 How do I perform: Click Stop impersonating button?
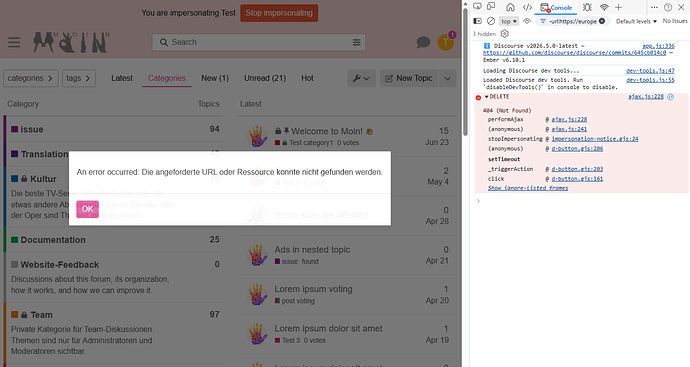click(279, 13)
